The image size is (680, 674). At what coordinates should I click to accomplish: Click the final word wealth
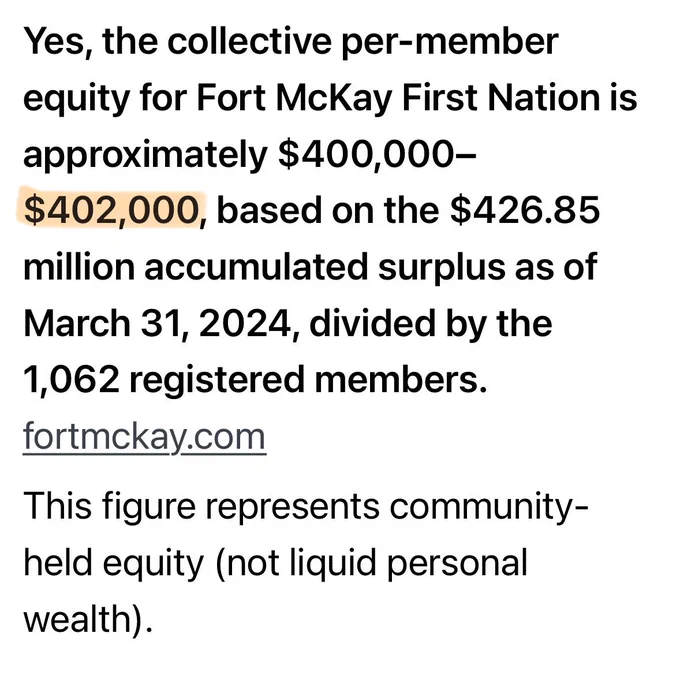pos(77,618)
